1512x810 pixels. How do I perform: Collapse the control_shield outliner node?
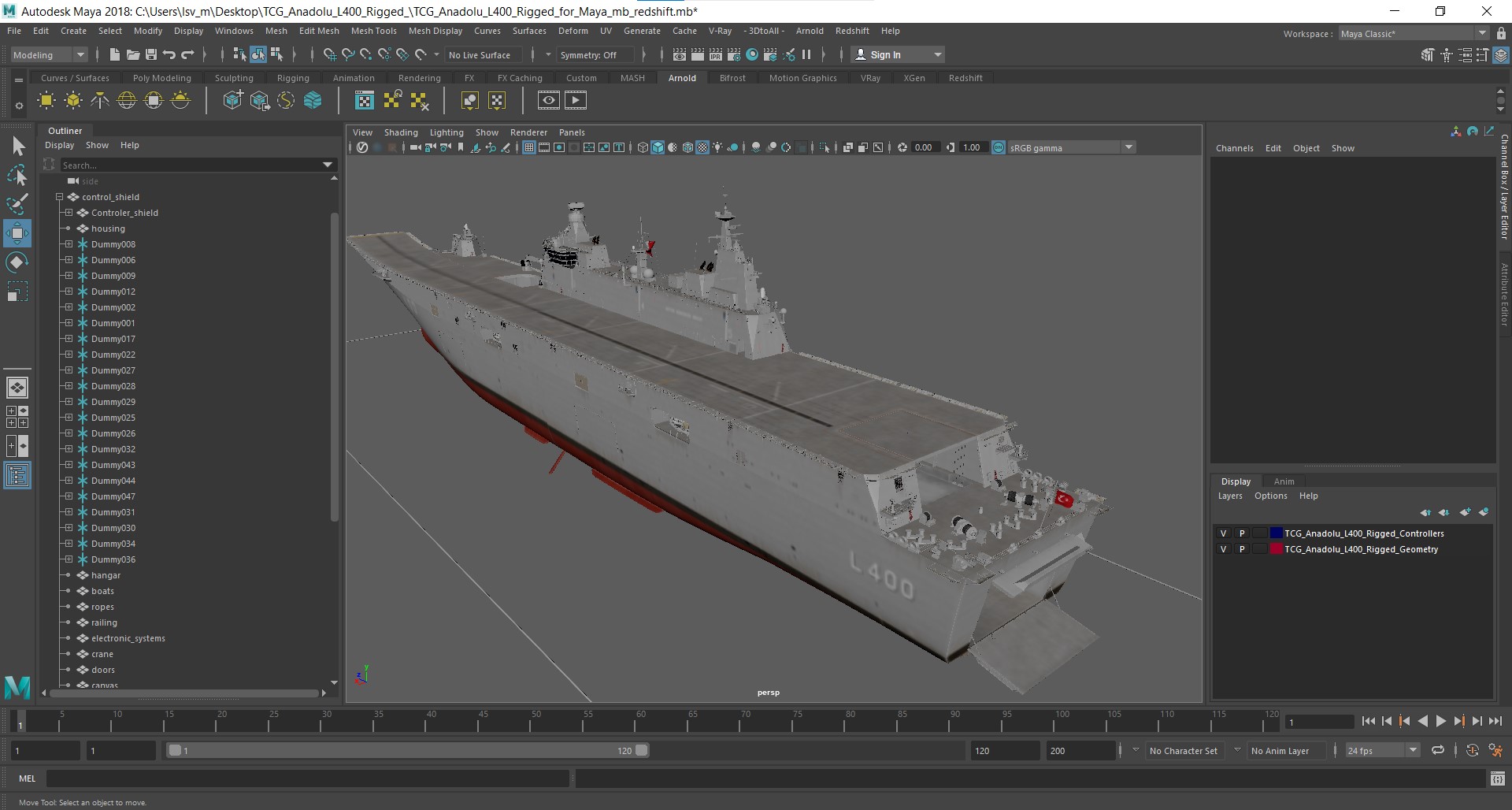point(59,197)
